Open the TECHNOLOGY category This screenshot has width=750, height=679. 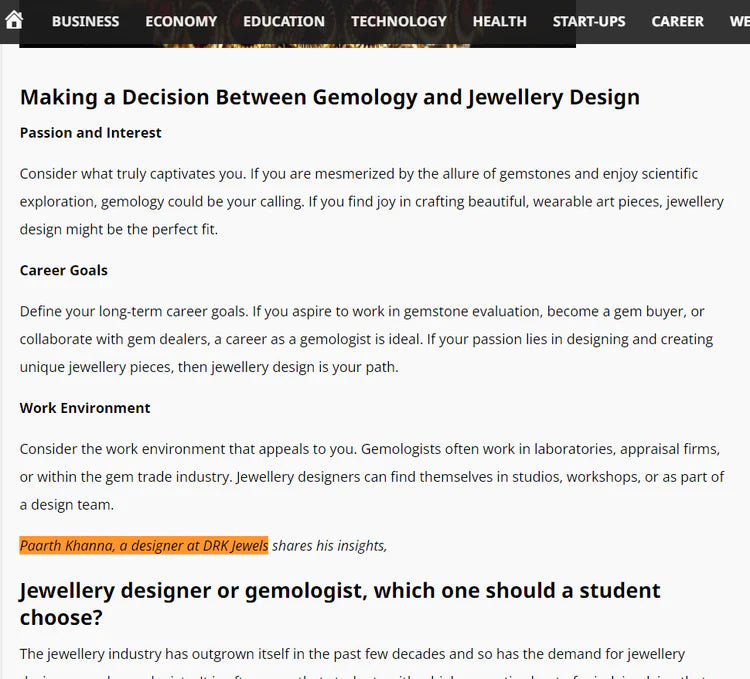[x=399, y=22]
